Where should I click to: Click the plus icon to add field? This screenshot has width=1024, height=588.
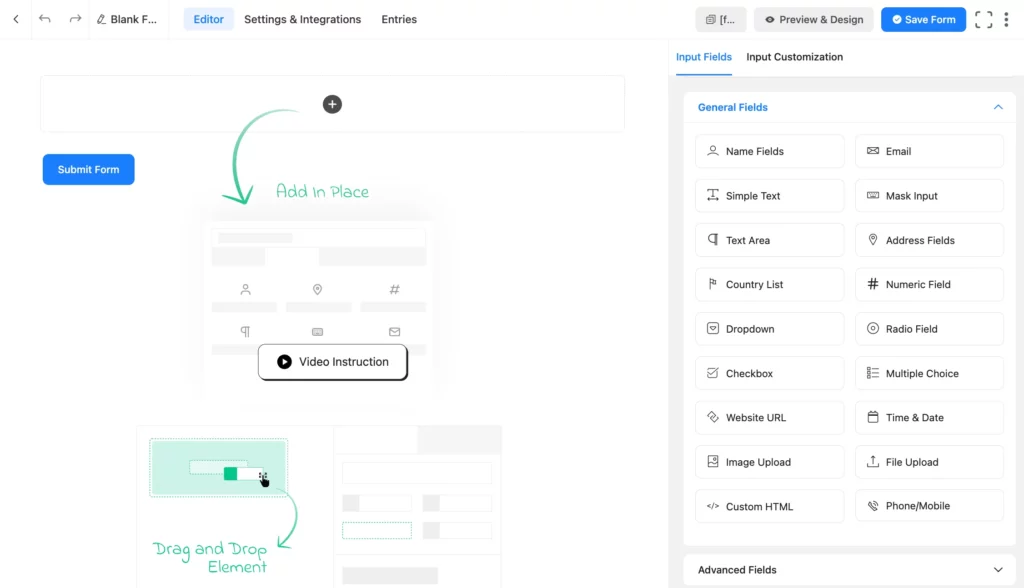tap(332, 104)
